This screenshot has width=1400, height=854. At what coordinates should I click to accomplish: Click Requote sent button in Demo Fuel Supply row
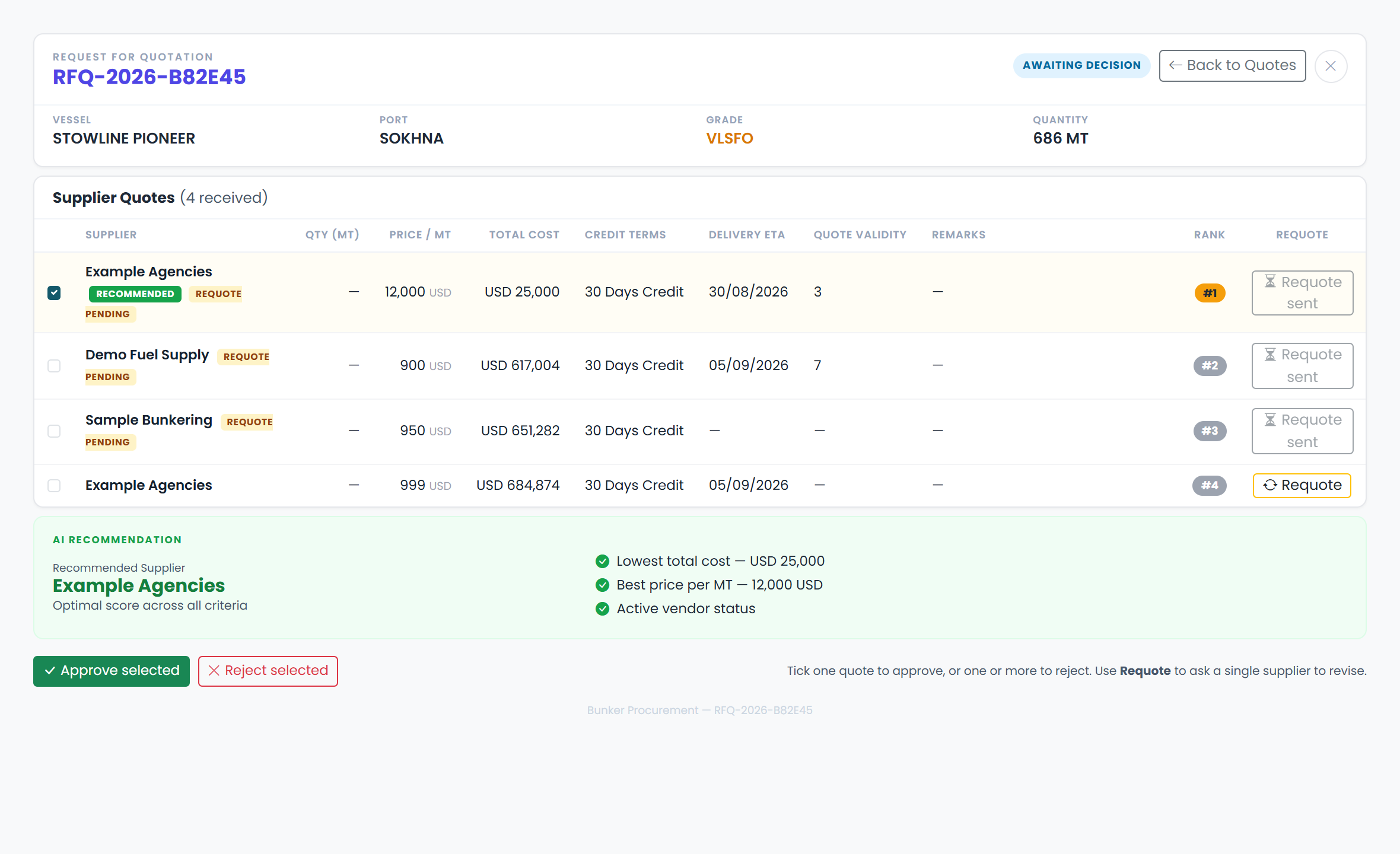click(1302, 366)
